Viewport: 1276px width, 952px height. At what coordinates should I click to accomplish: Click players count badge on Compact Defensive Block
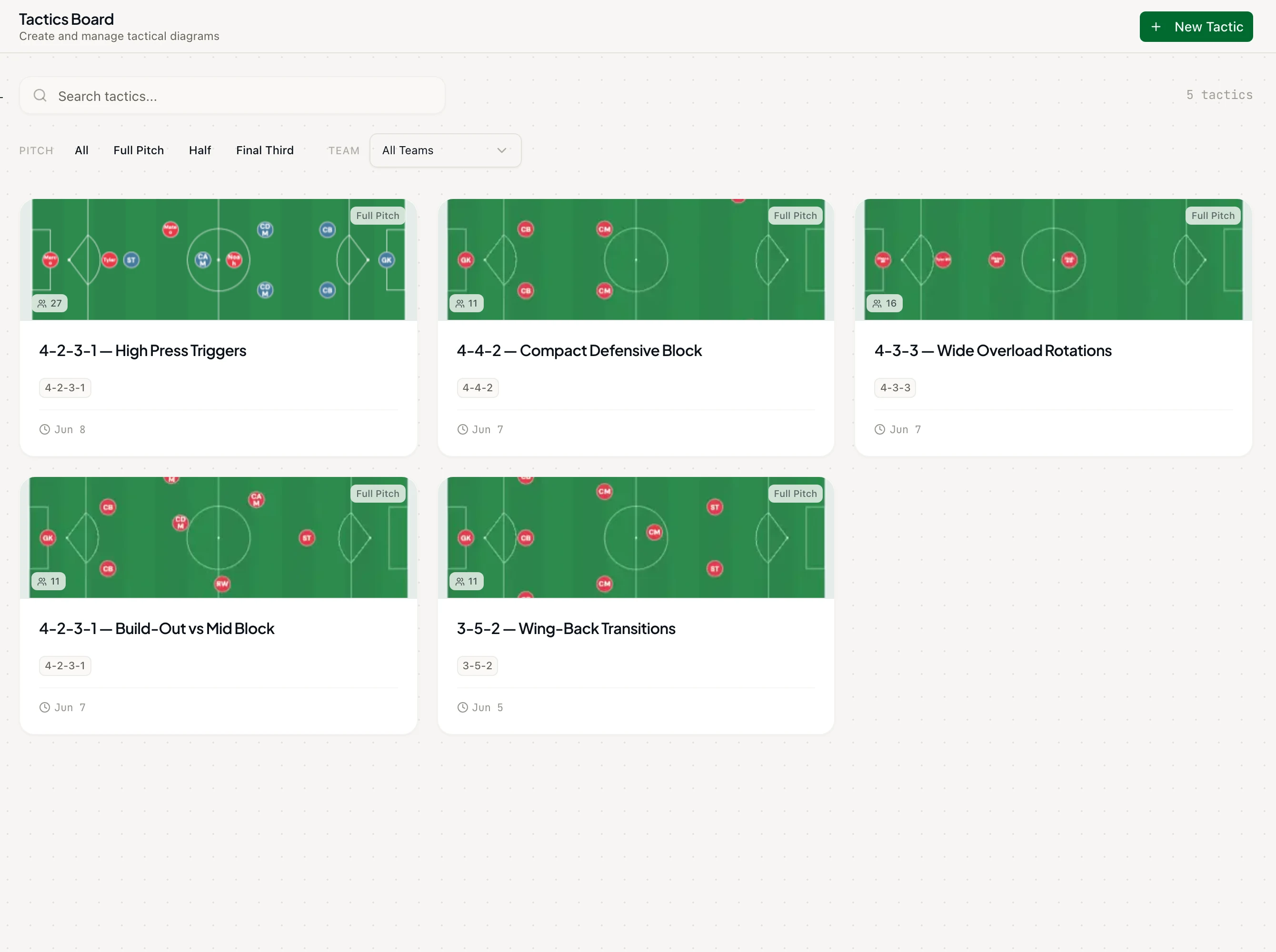(466, 303)
